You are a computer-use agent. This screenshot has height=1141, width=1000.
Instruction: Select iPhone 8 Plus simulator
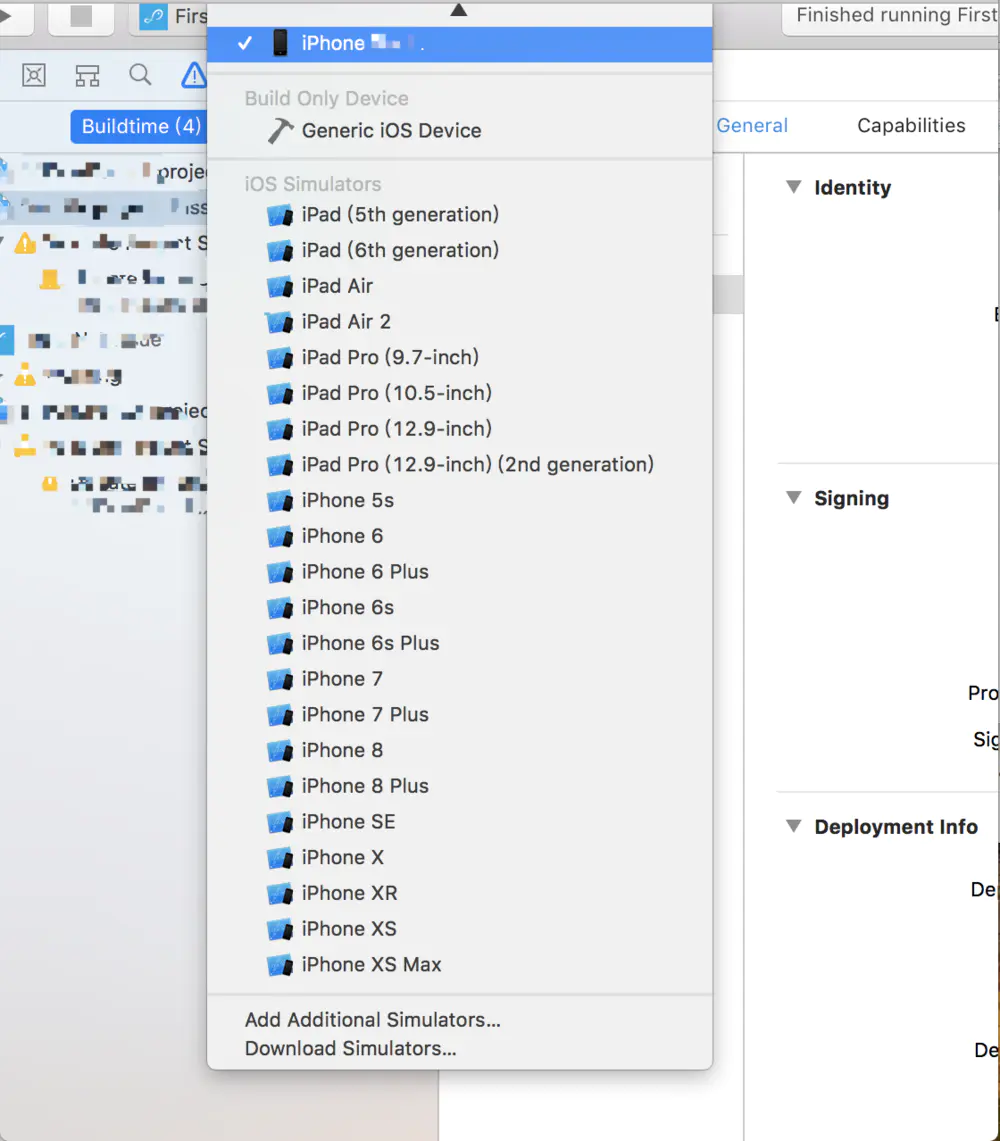(x=459, y=785)
